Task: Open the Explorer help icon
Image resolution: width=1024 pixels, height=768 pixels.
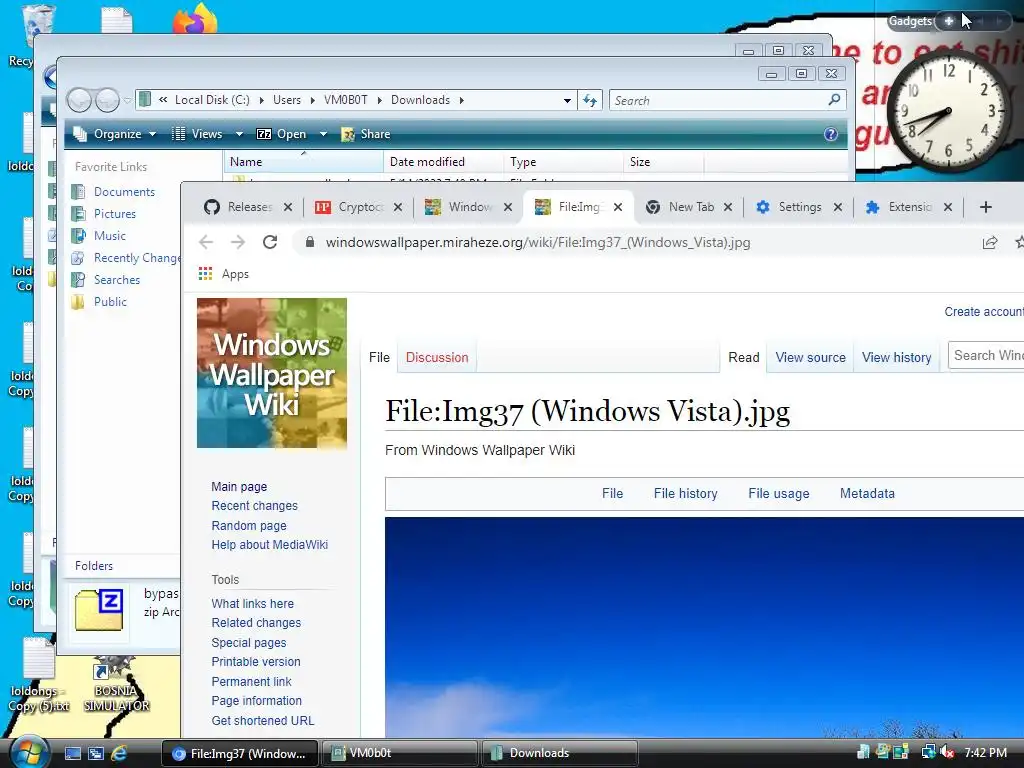Action: pyautogui.click(x=830, y=134)
